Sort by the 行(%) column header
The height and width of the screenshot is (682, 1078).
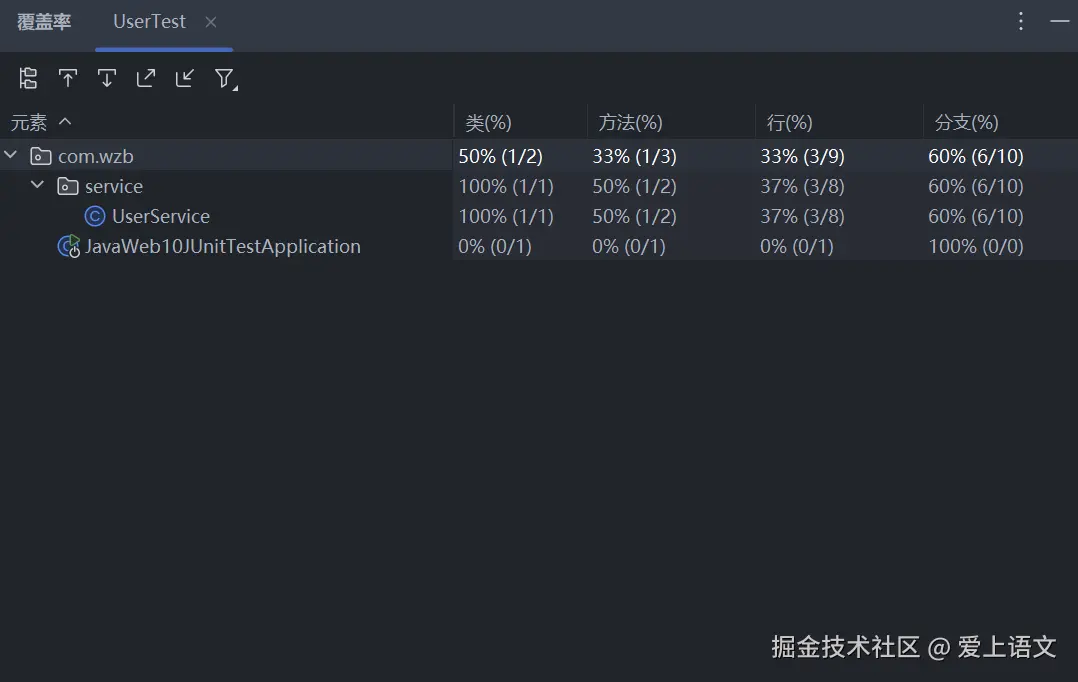tap(789, 123)
